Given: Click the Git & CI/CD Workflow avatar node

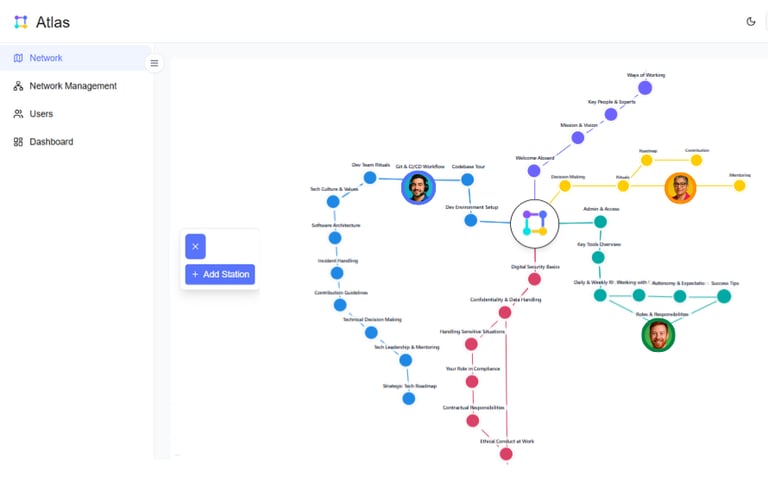Looking at the screenshot, I should coord(418,187).
